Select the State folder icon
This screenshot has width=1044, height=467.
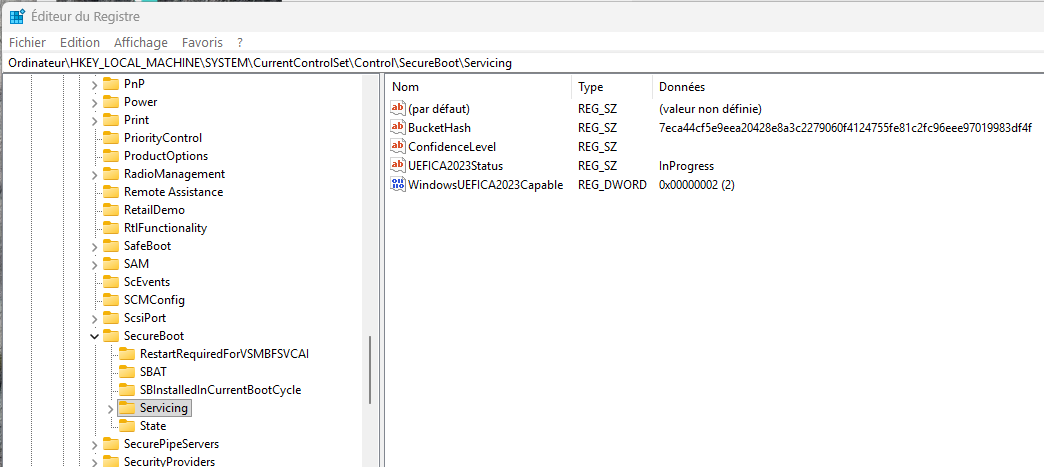click(x=127, y=425)
